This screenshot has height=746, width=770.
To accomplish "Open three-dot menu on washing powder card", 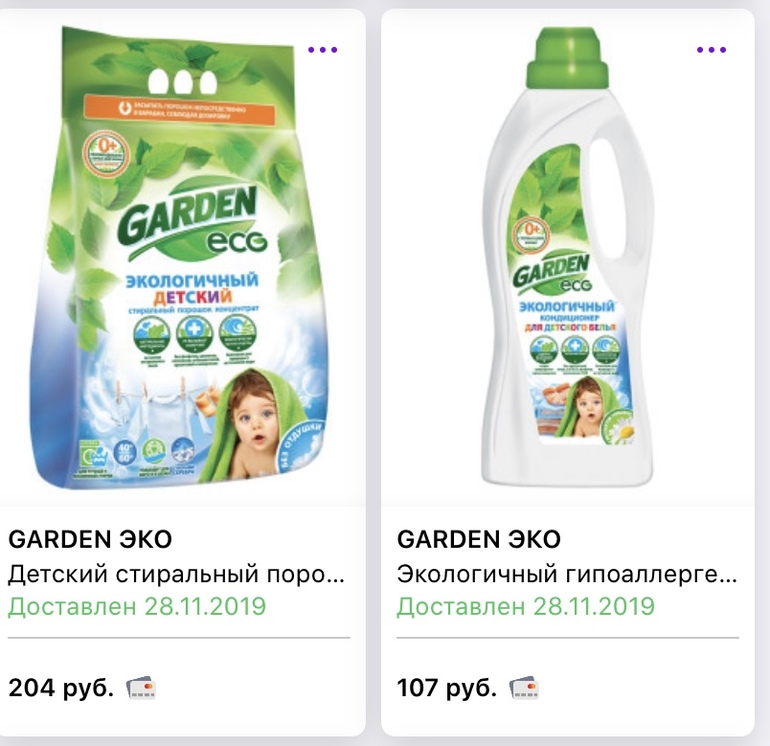I will [x=323, y=50].
